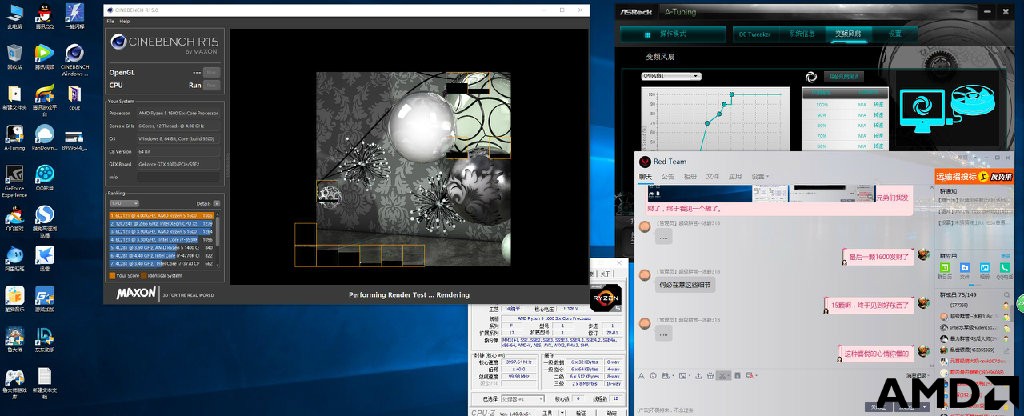This screenshot has height=416, width=1024.
Task: Click the 操作模式 button in A-Tuning
Action: point(673,34)
